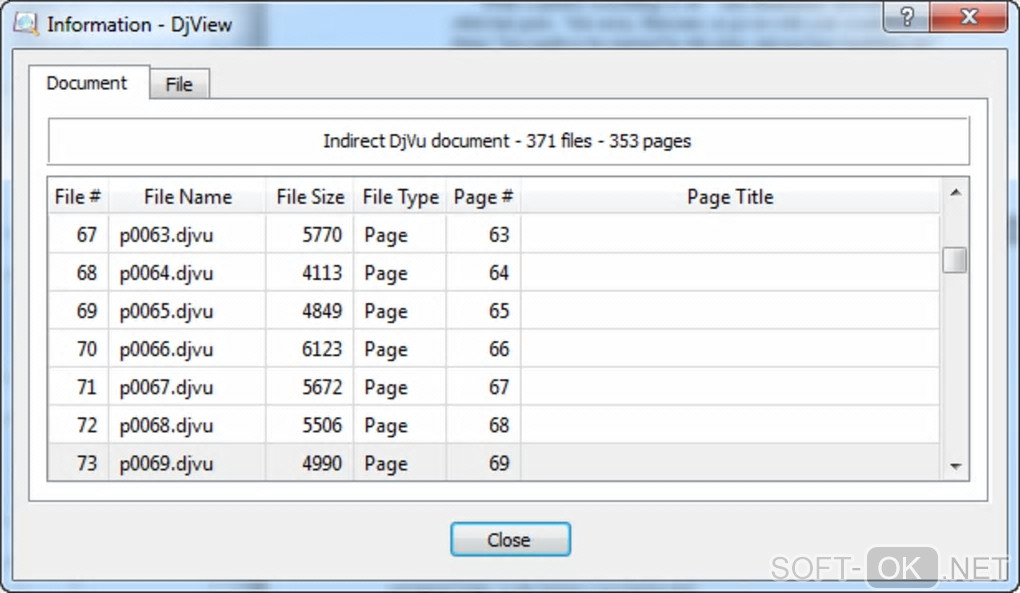This screenshot has height=593, width=1020.
Task: Switch to the File tab
Action: click(179, 84)
